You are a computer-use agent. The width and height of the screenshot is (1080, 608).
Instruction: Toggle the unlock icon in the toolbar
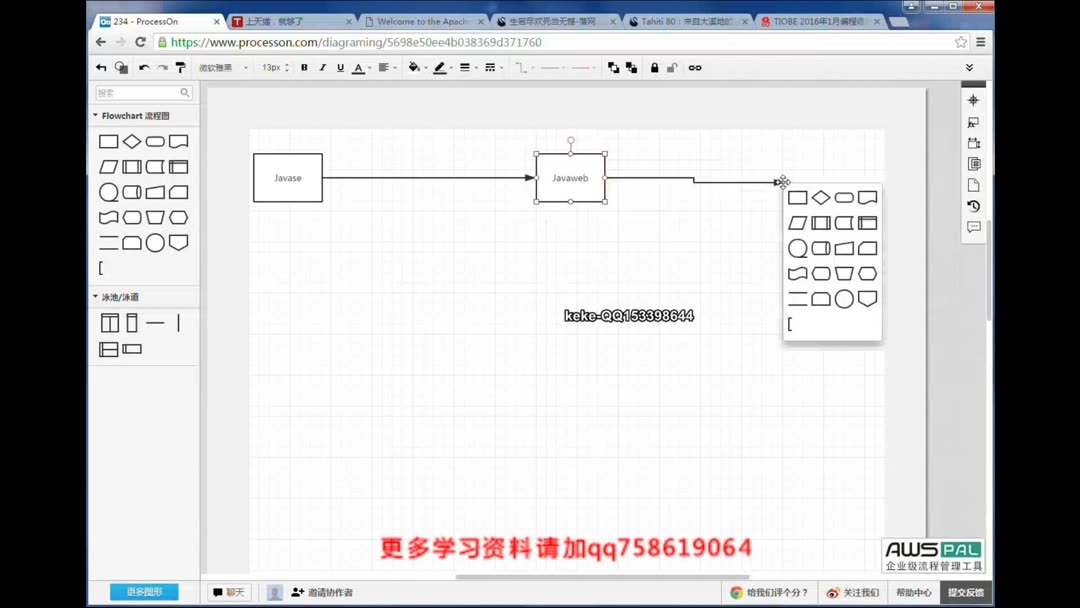coord(671,67)
